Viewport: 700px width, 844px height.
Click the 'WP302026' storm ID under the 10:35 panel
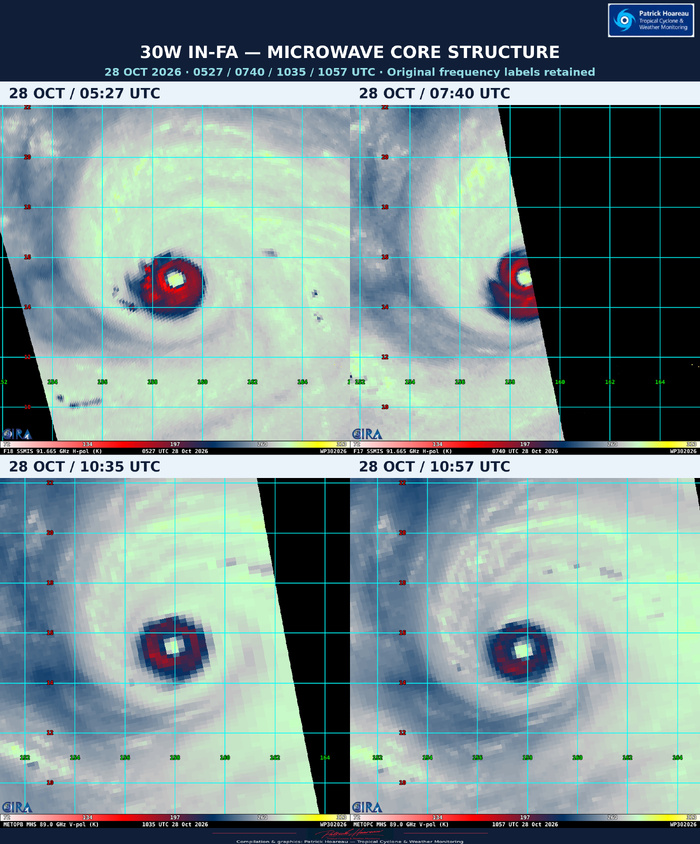pos(333,824)
